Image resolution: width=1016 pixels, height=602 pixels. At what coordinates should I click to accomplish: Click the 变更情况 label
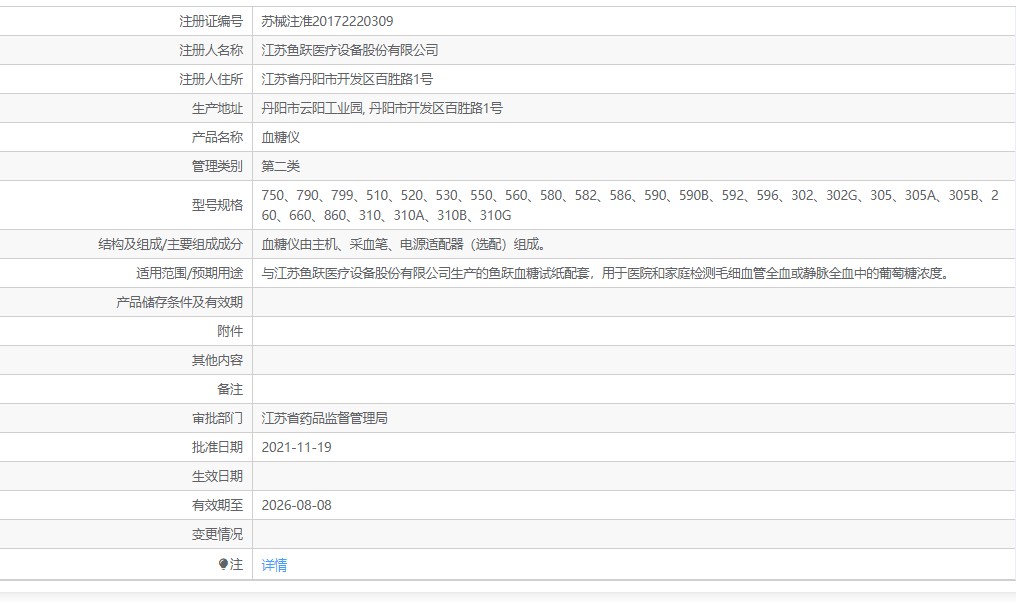(217, 535)
